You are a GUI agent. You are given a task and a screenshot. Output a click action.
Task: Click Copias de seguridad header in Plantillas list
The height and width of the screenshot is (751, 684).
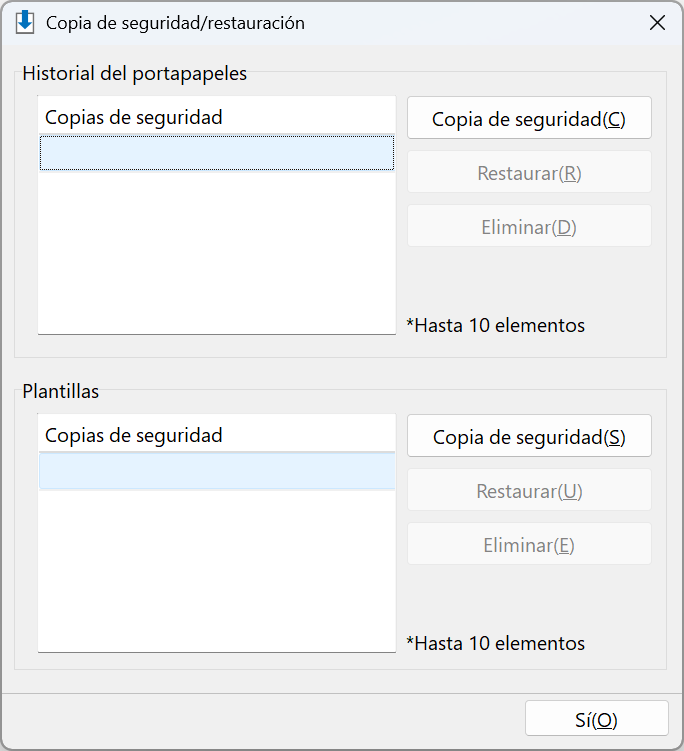pyautogui.click(x=134, y=435)
